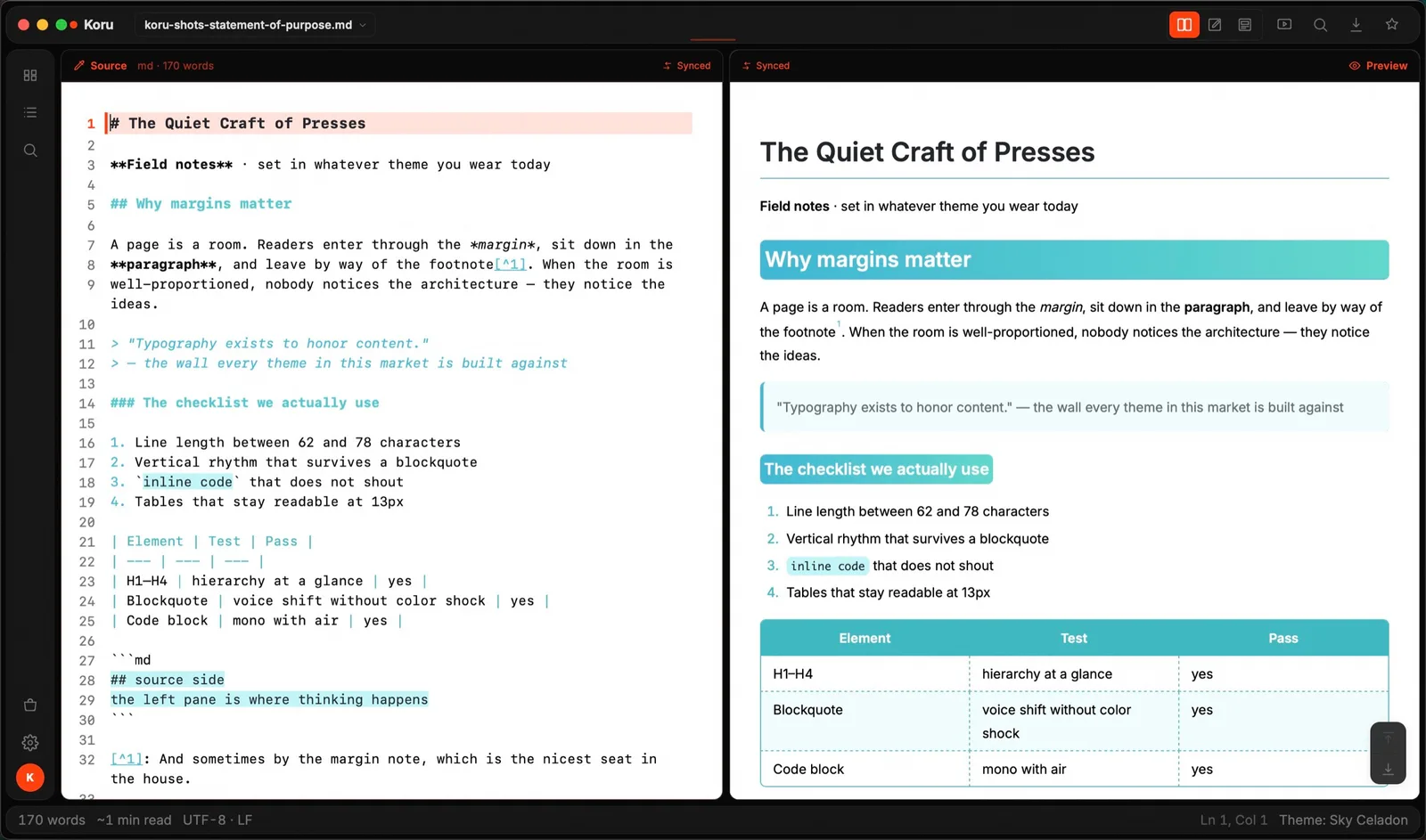
Task: Open the file name dropdown
Action: tap(255, 25)
